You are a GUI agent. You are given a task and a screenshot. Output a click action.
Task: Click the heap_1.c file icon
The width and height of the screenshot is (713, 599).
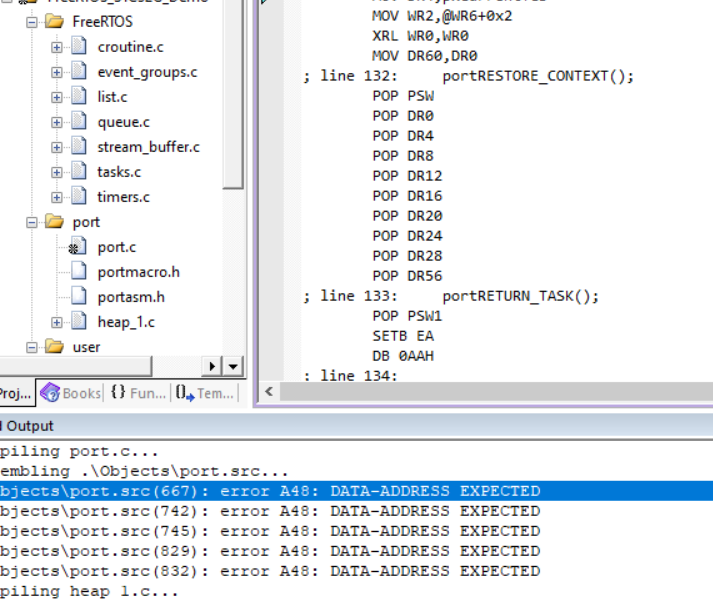coord(79,321)
